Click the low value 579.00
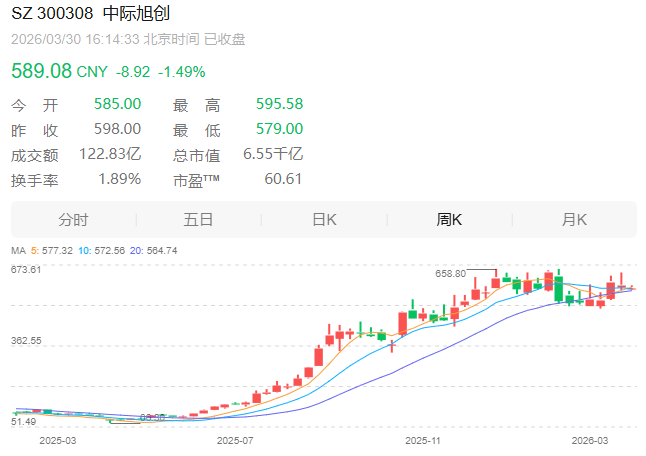This screenshot has height=456, width=646. coord(279,129)
